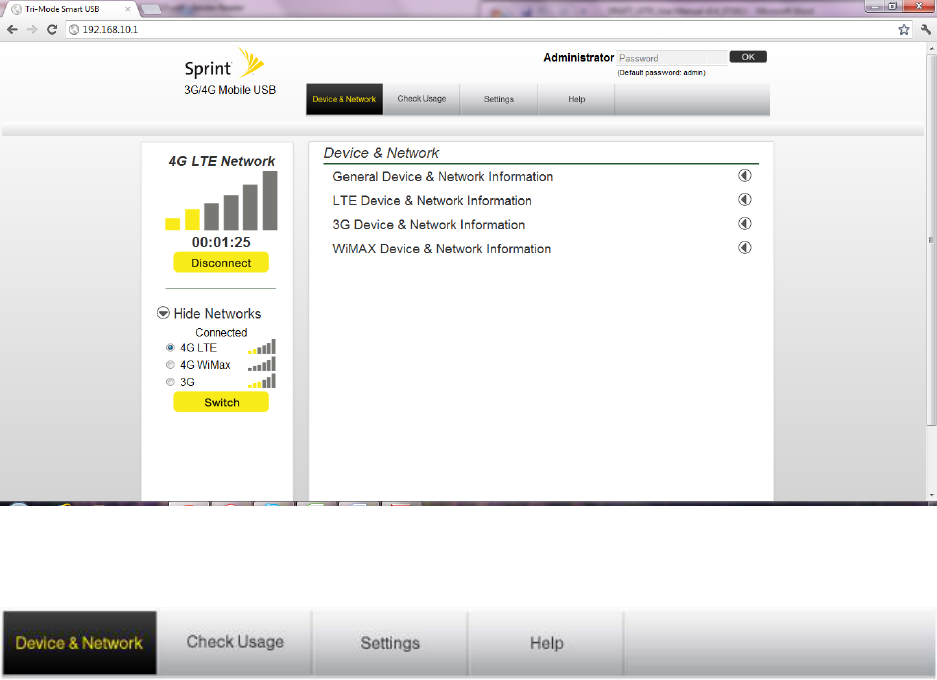The height and width of the screenshot is (680, 937).
Task: Collapse the Hide Networks arrow
Action: (x=163, y=313)
